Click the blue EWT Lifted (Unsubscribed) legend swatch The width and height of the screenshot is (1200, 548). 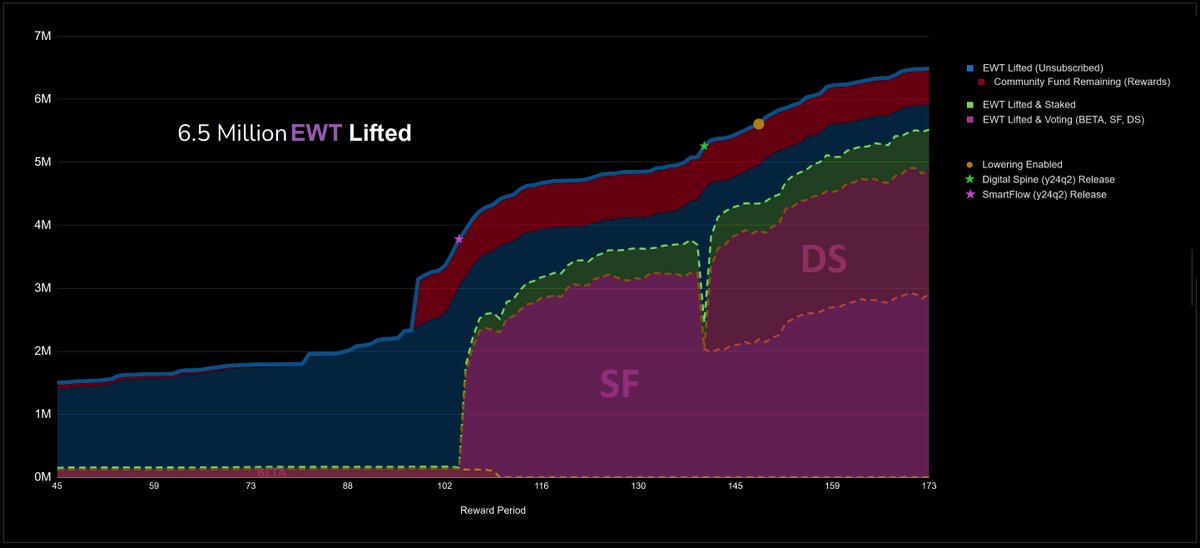pyautogui.click(x=970, y=68)
